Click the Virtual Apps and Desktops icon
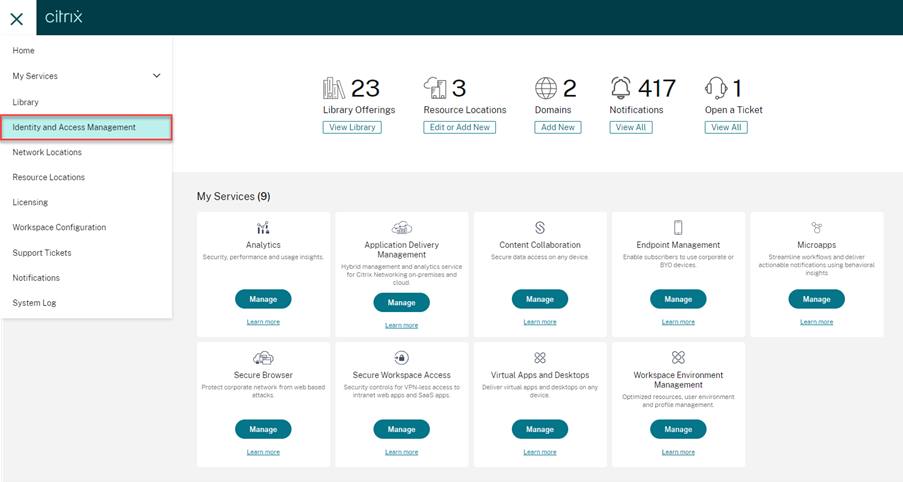This screenshot has width=903, height=482. tap(540, 358)
